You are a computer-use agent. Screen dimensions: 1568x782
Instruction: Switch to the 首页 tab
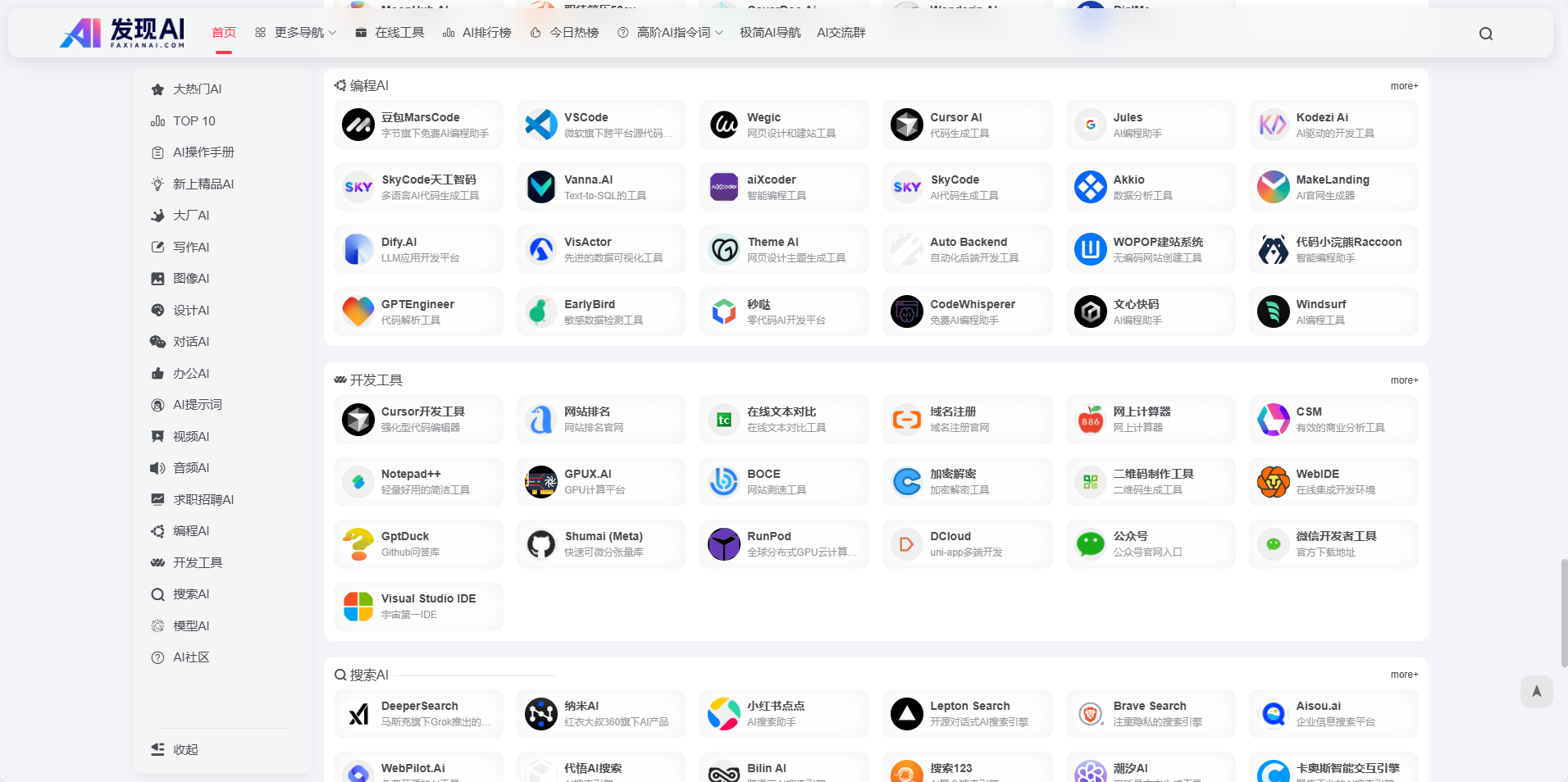tap(223, 33)
